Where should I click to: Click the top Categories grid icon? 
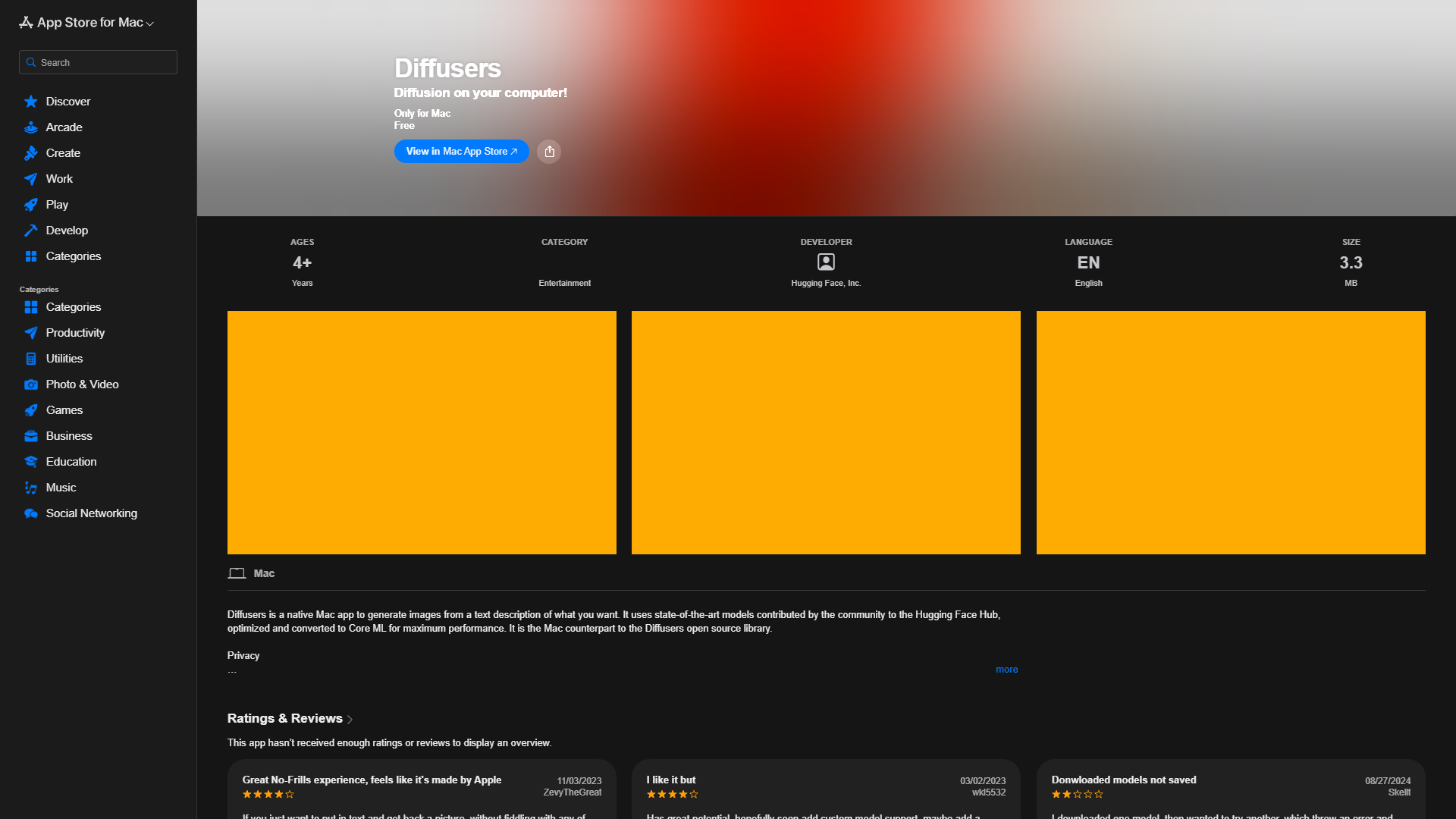[x=31, y=256]
